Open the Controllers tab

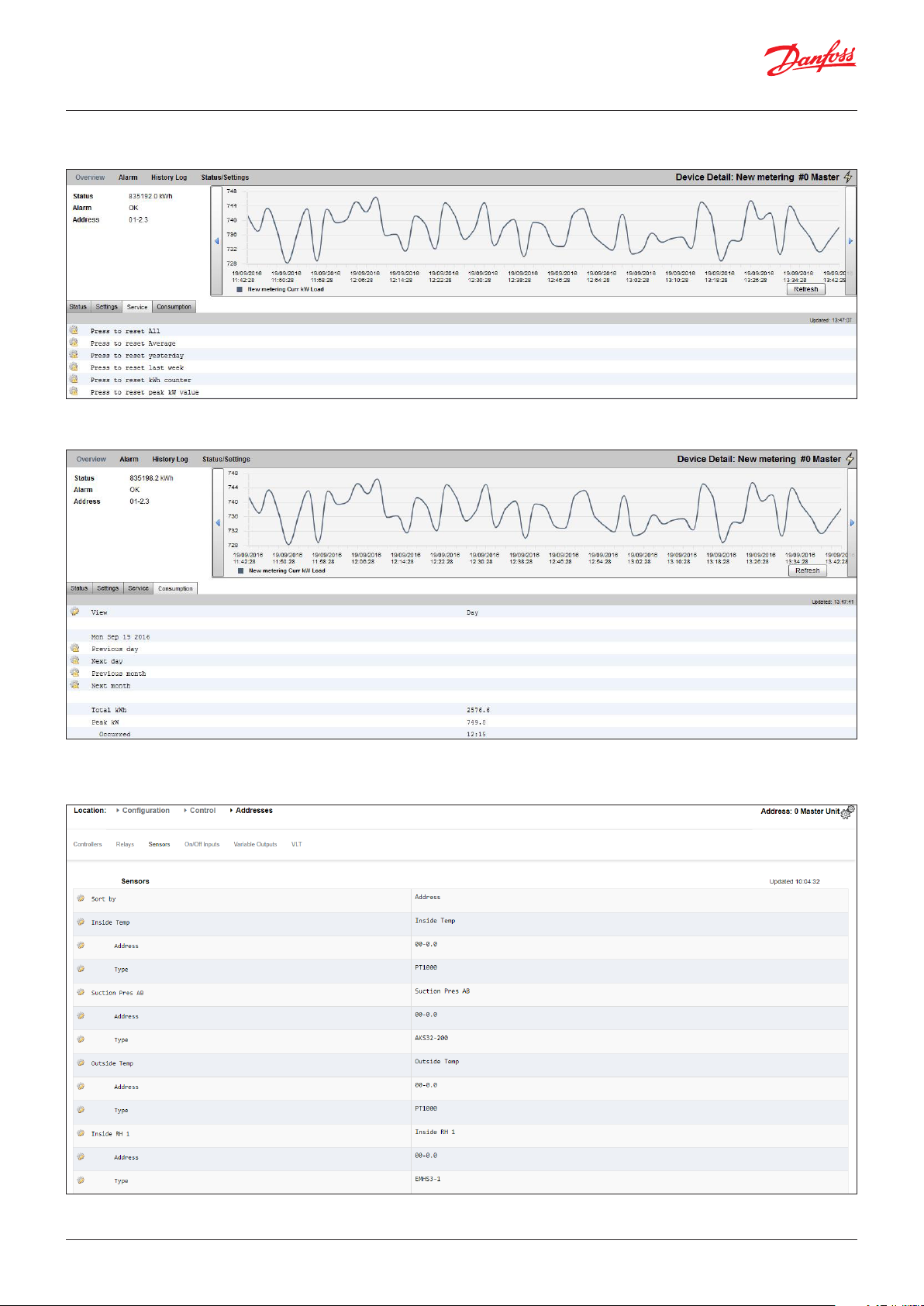(88, 844)
